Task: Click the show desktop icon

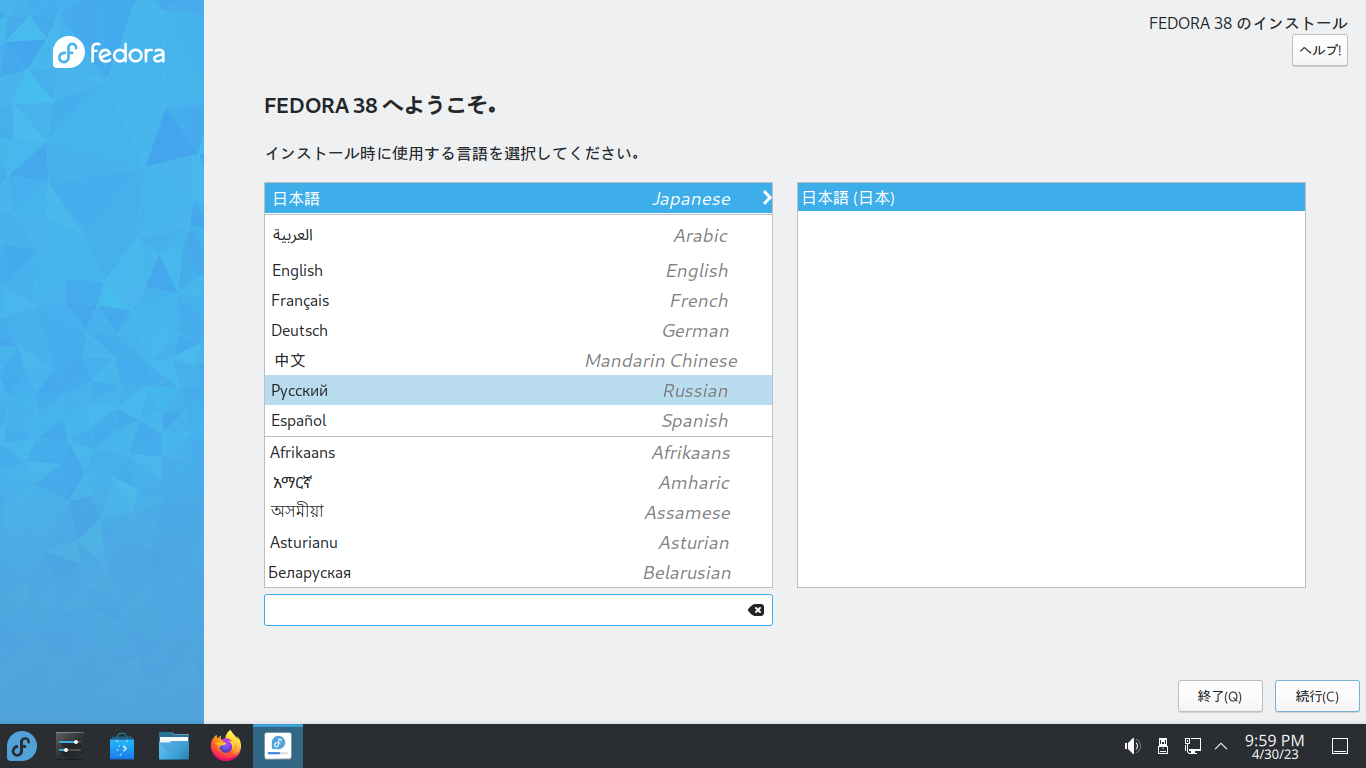Action: point(1340,746)
